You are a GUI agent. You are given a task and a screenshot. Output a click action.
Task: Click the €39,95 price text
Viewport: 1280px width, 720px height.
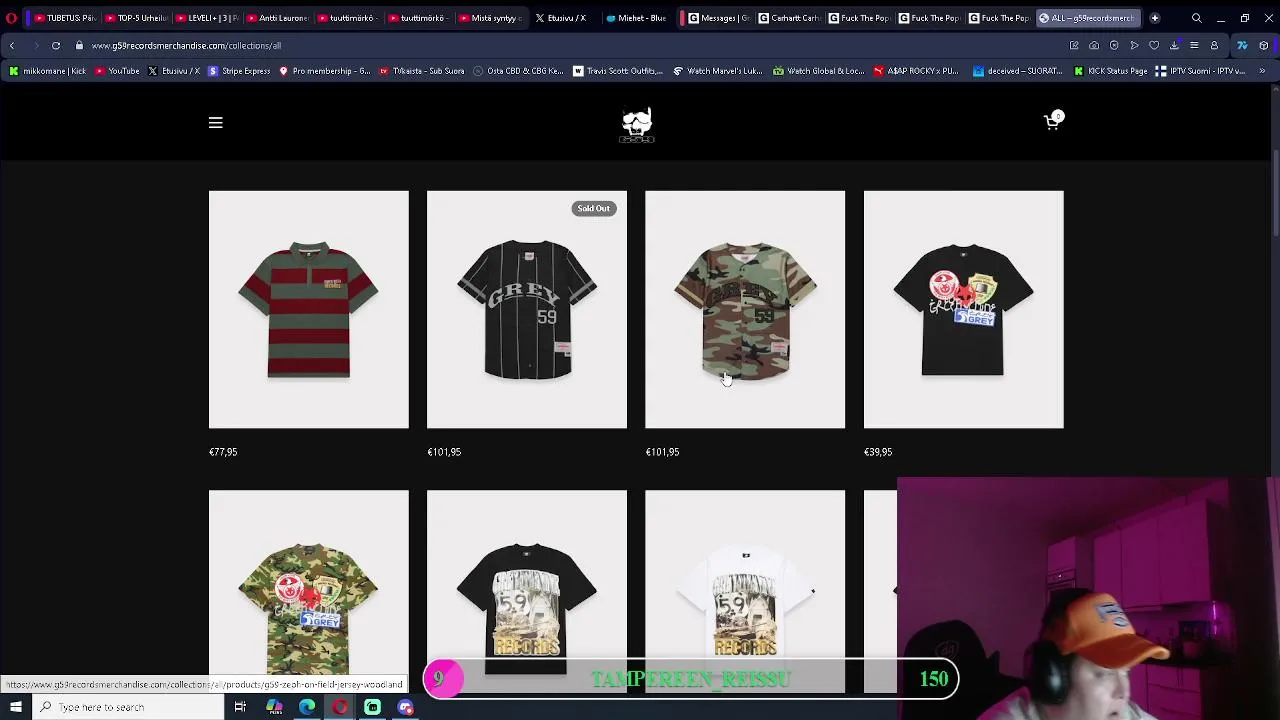point(878,452)
